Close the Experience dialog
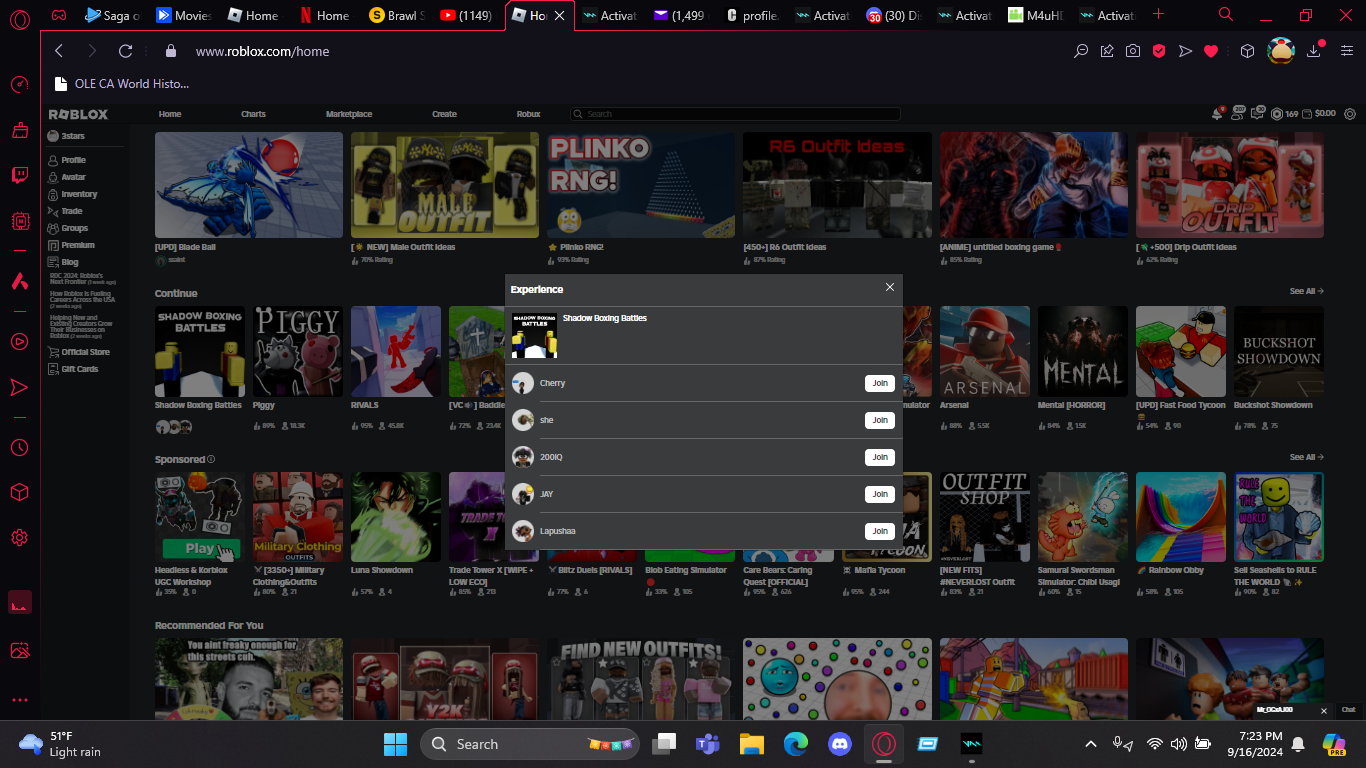The height and width of the screenshot is (768, 1366). [890, 287]
